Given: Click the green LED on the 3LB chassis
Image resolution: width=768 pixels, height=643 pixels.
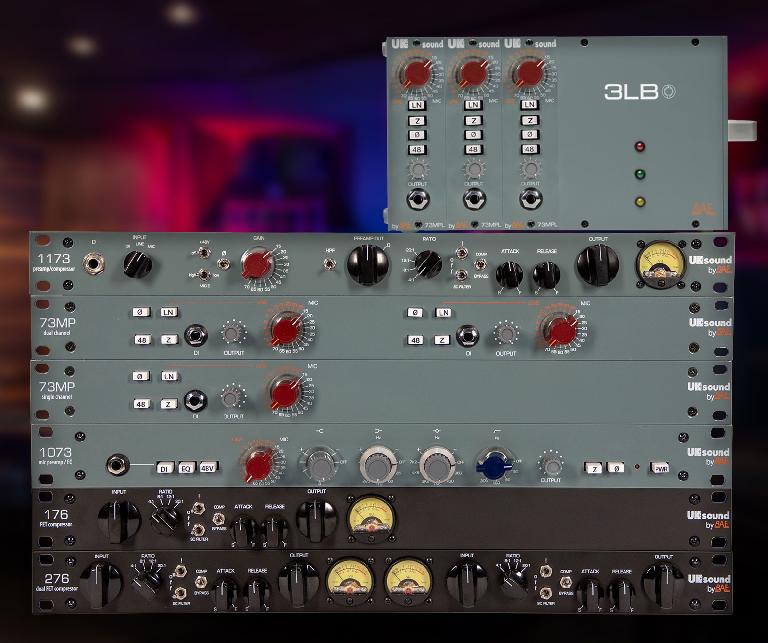Looking at the screenshot, I should point(640,174).
